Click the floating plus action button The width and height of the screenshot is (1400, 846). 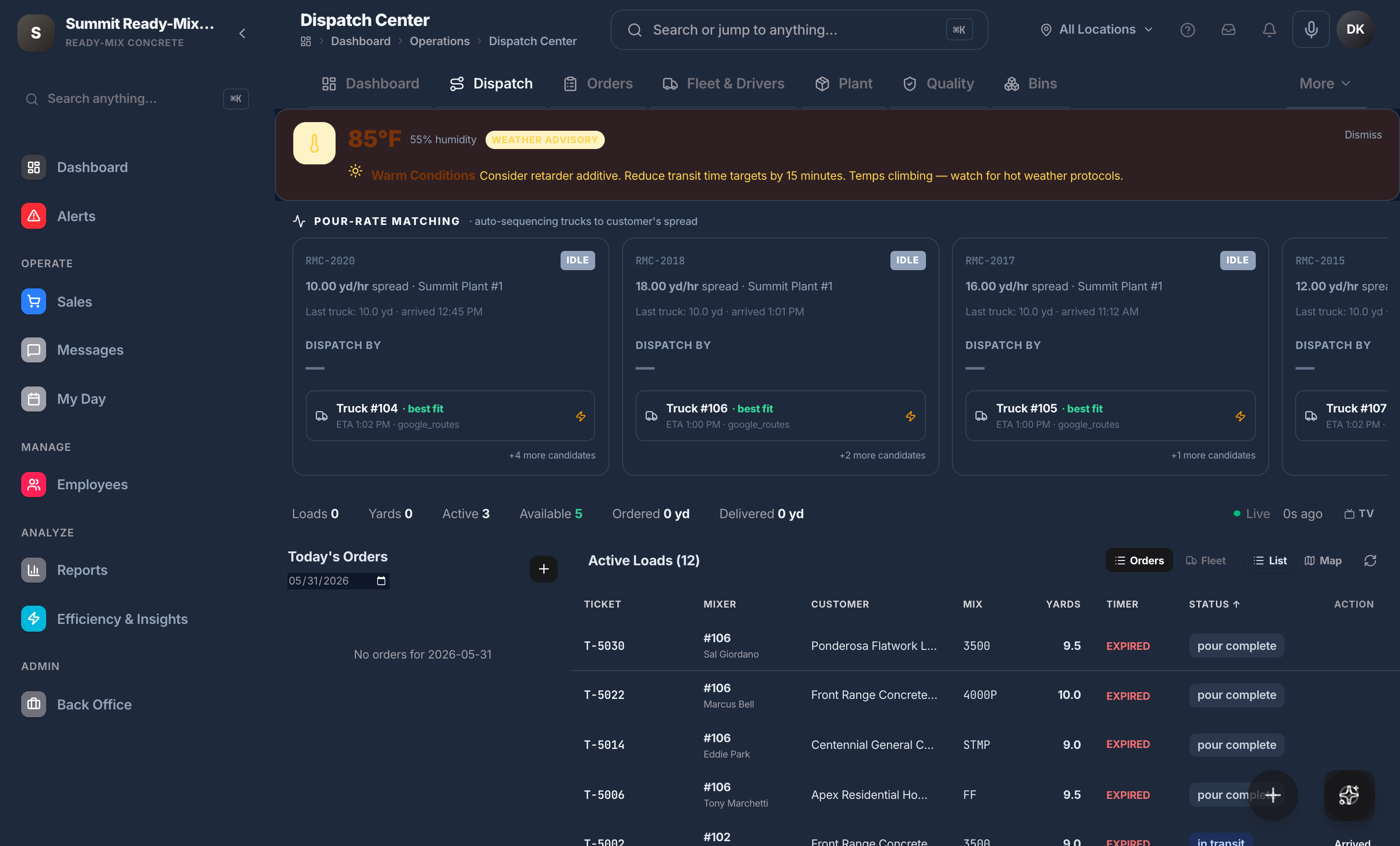[1272, 795]
